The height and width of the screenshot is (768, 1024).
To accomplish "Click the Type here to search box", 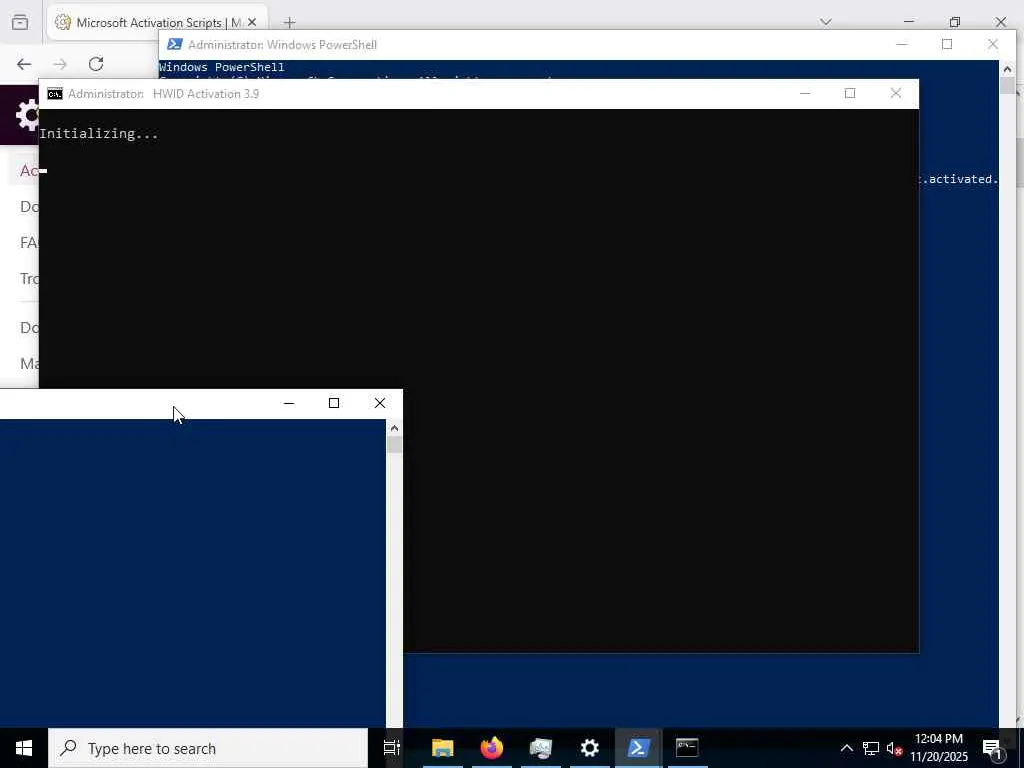I will 208,748.
